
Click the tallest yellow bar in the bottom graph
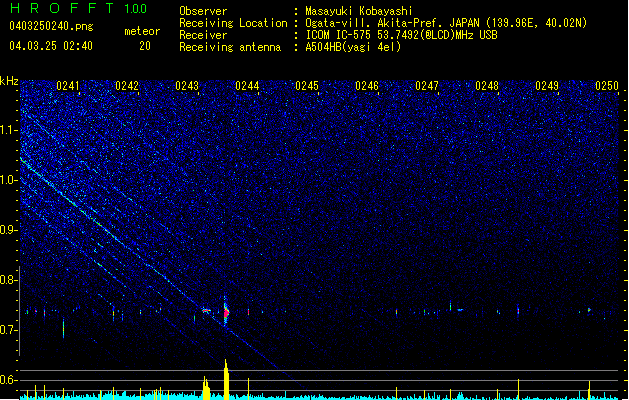pos(226,379)
